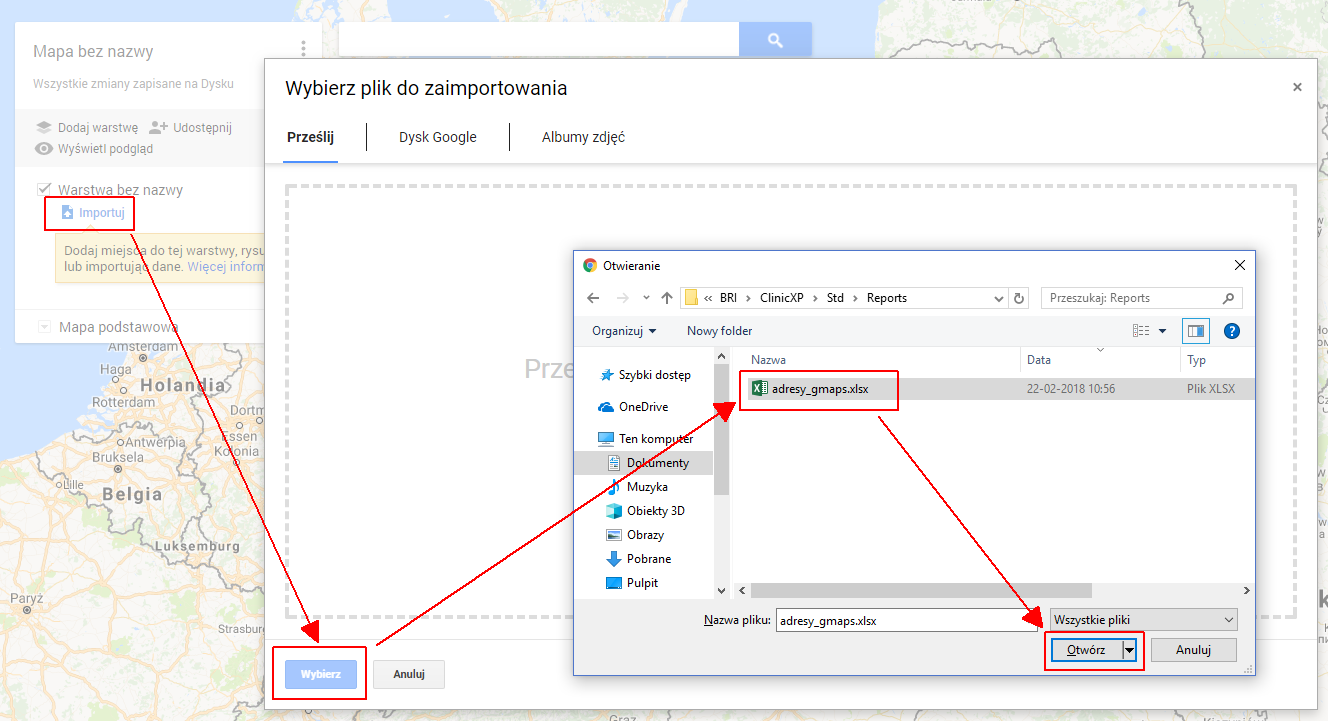Click the view mode icon in file dialog

[x=1141, y=331]
